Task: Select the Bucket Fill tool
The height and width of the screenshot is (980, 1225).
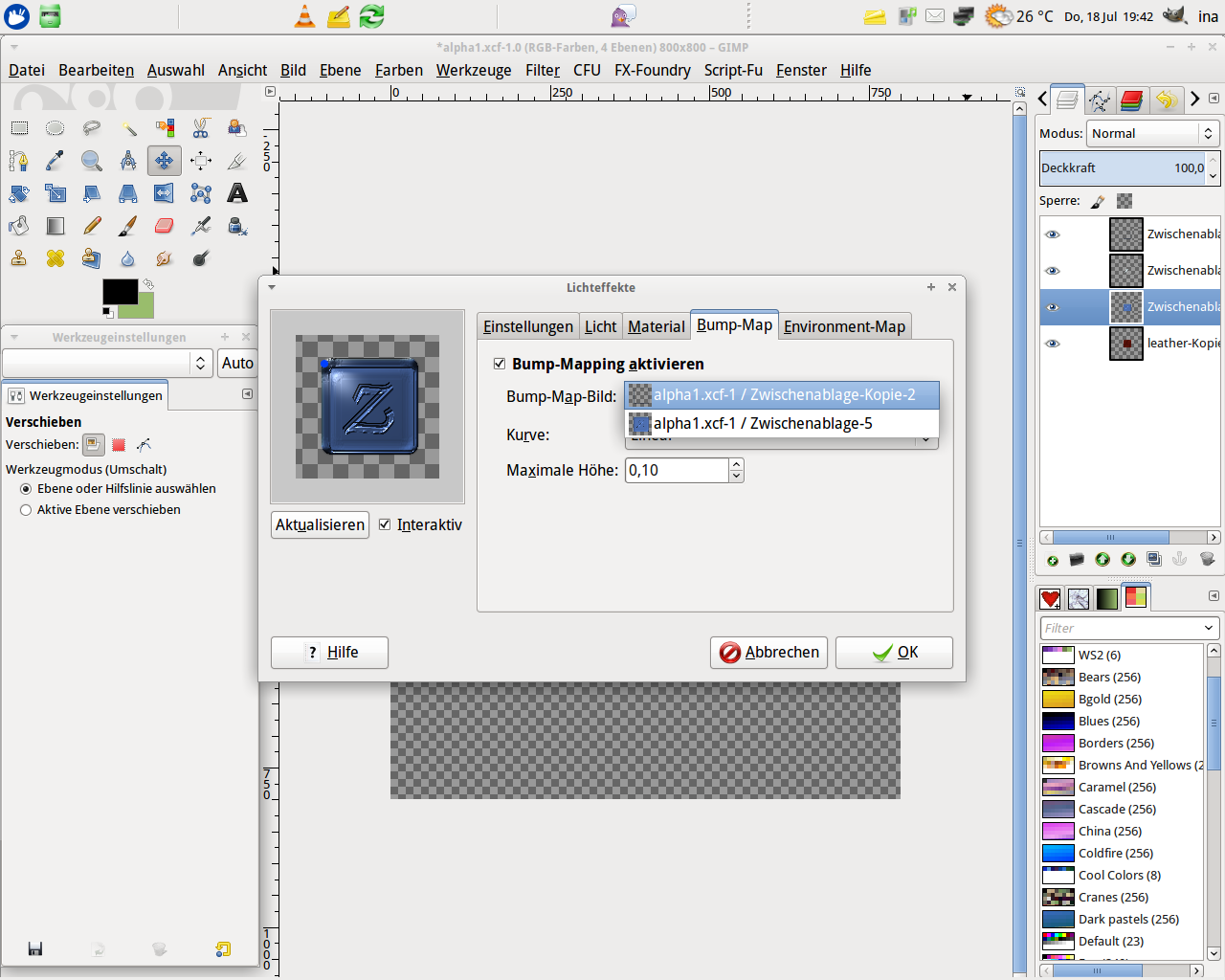Action: coord(19,226)
